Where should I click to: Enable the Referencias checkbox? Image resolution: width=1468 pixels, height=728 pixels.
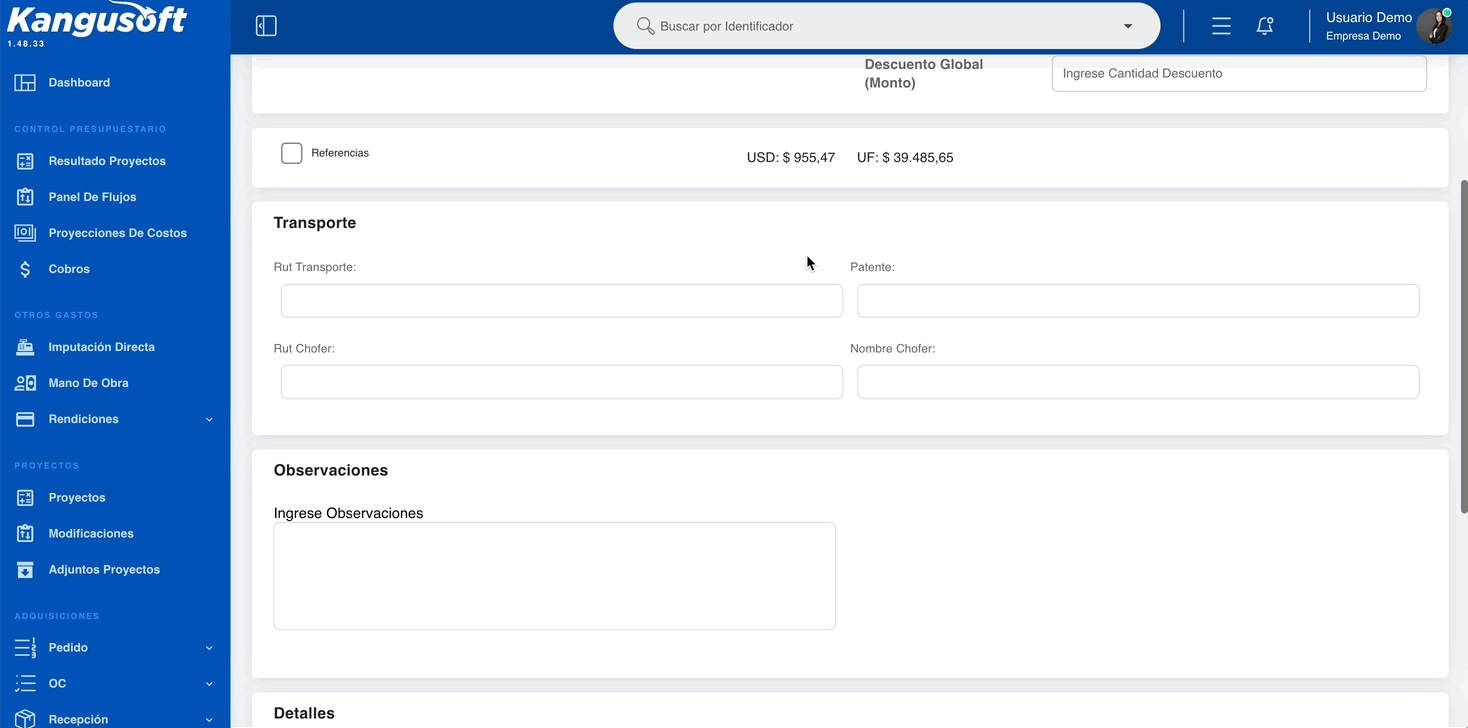(x=292, y=153)
